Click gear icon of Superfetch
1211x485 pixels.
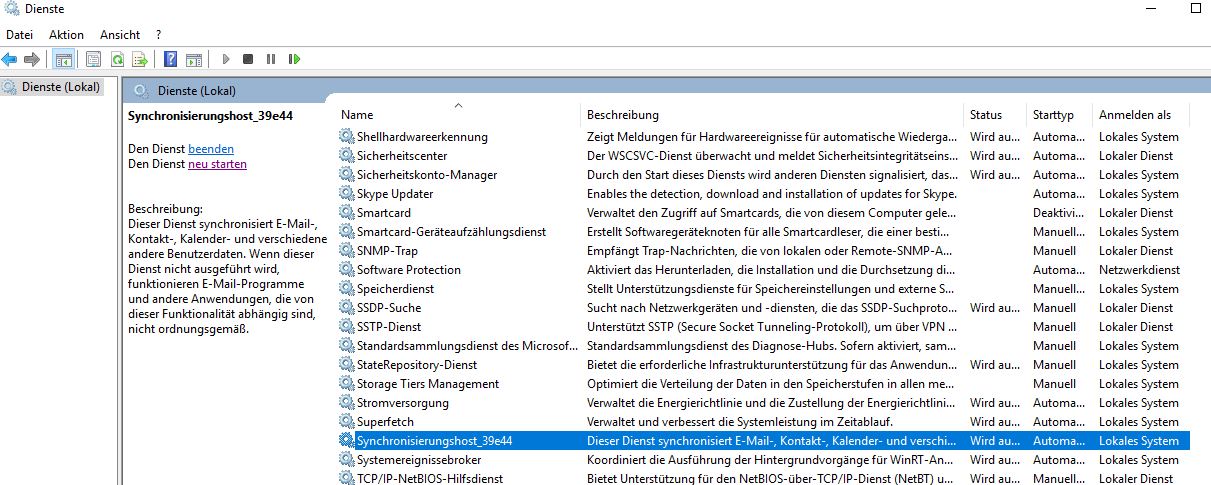[x=347, y=421]
